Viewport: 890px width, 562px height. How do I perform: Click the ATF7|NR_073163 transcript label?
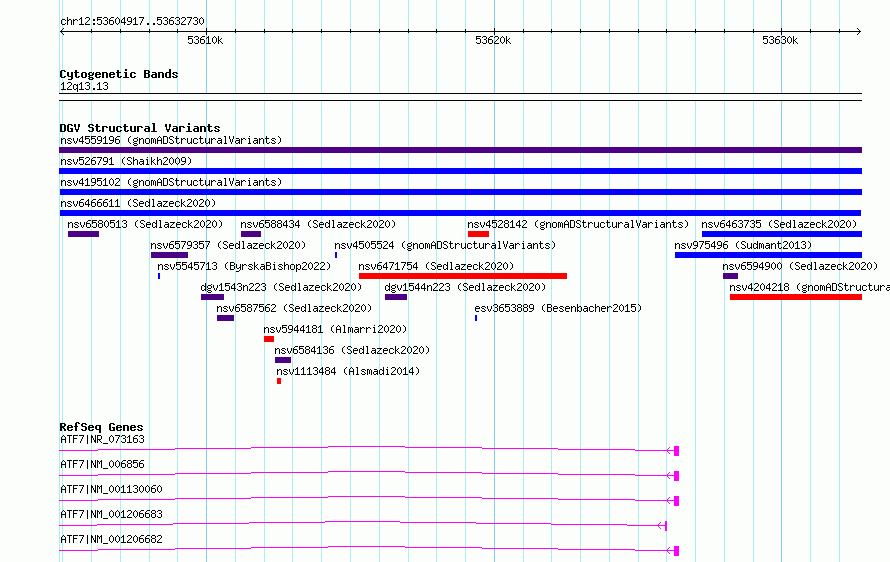click(x=102, y=439)
